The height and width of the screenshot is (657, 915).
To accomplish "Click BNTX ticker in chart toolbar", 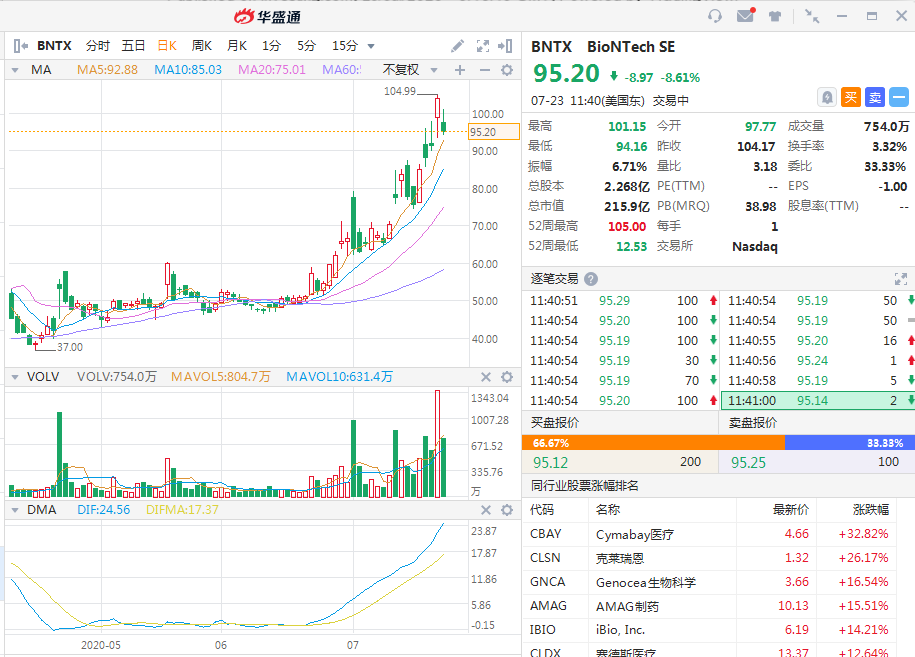I will click(54, 46).
